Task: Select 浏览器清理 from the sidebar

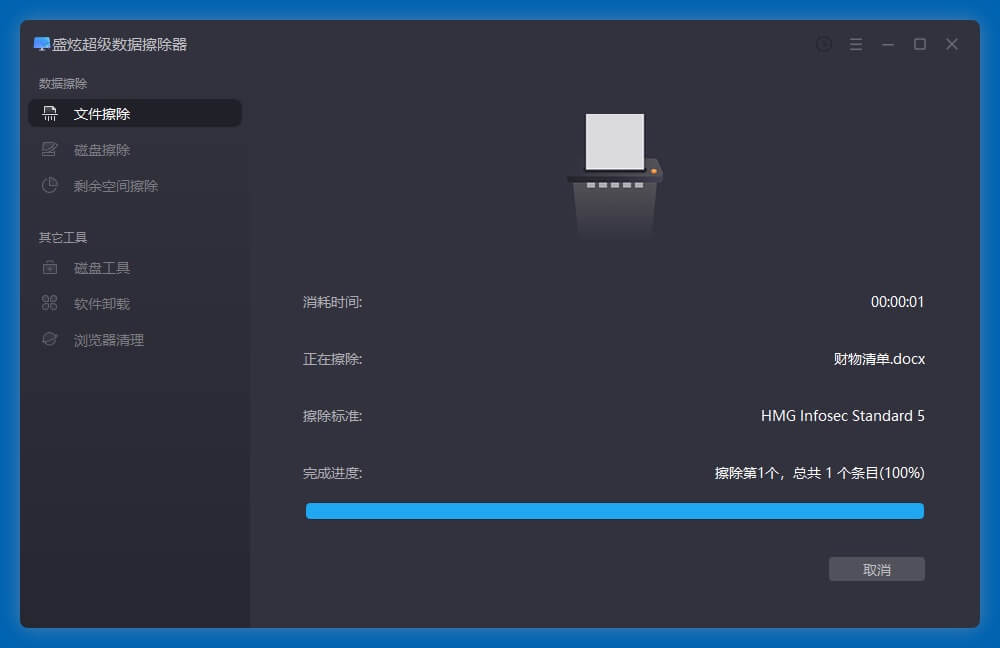Action: 109,340
